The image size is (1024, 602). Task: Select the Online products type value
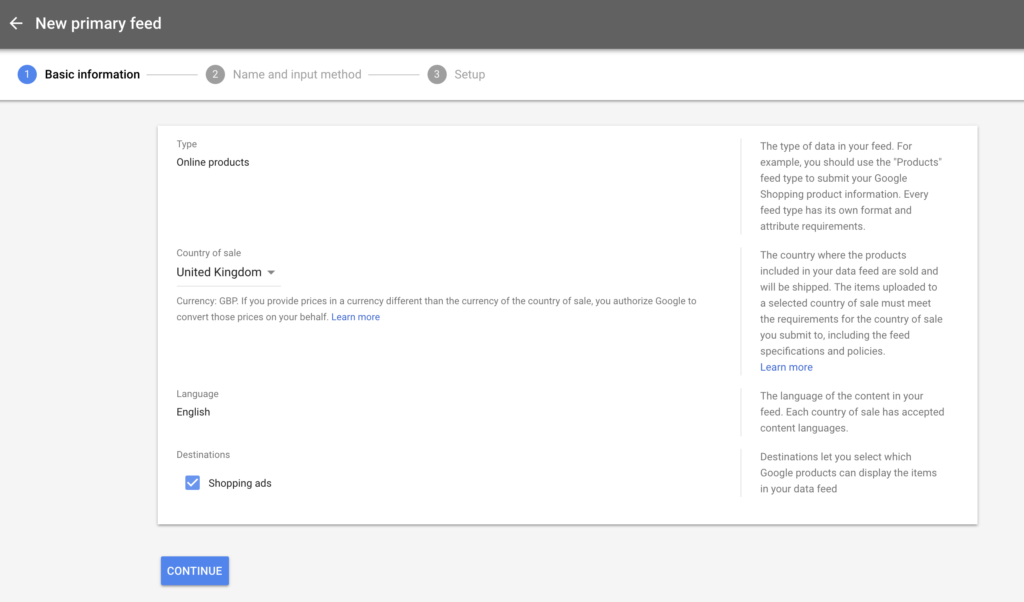213,162
